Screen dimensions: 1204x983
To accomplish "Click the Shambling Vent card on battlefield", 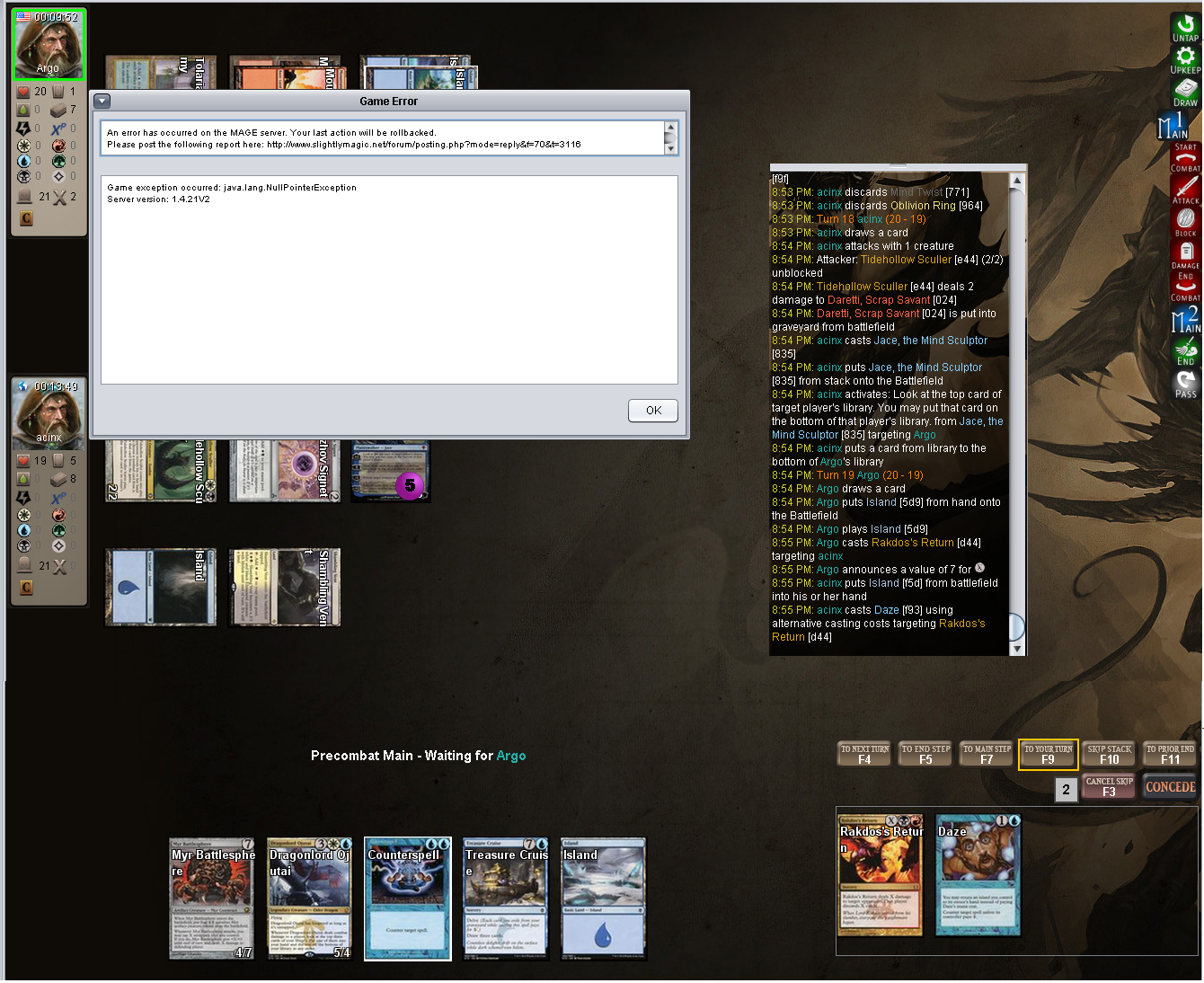I will pyautogui.click(x=284, y=587).
